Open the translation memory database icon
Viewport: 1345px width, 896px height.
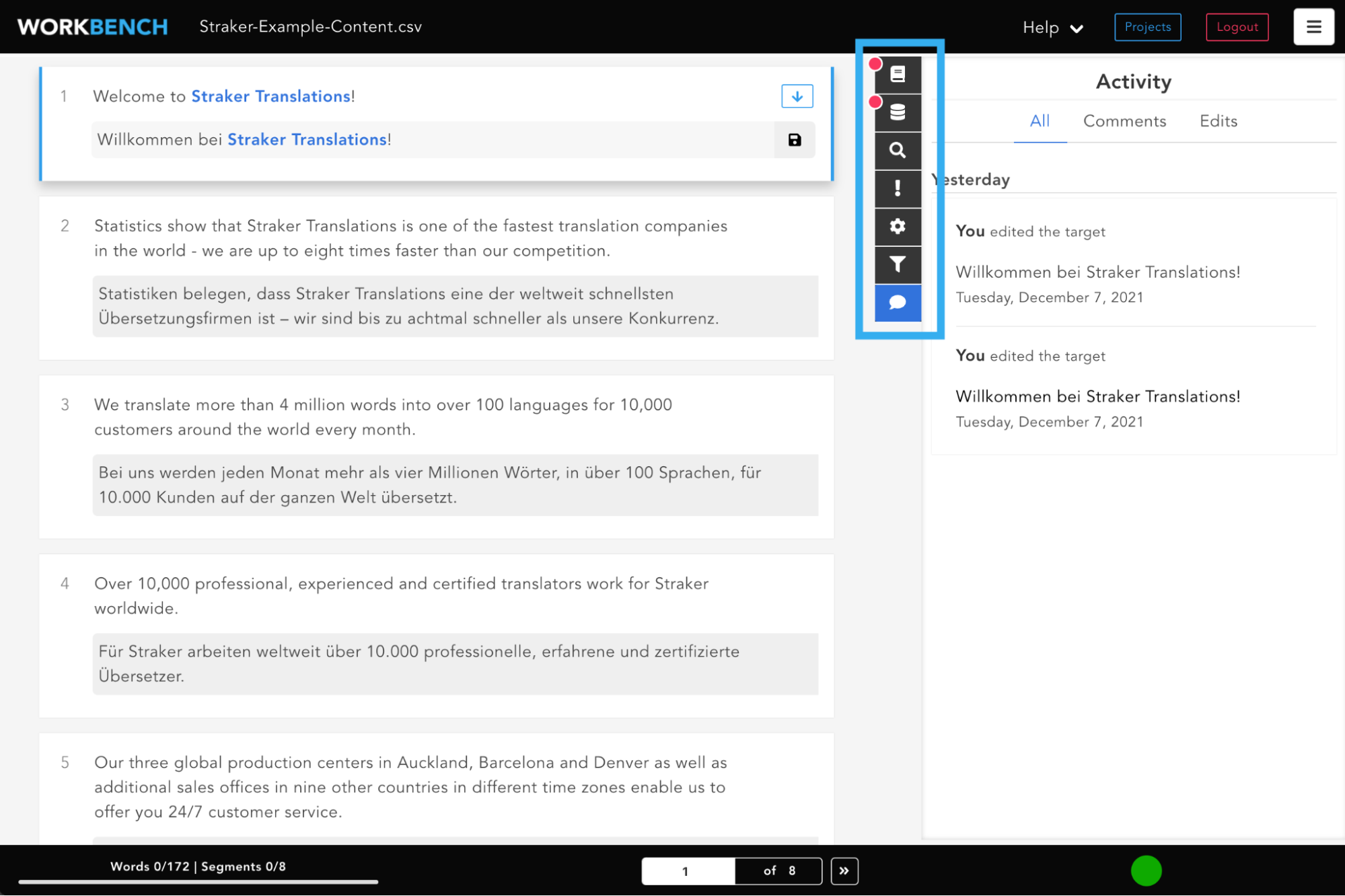pyautogui.click(x=898, y=112)
